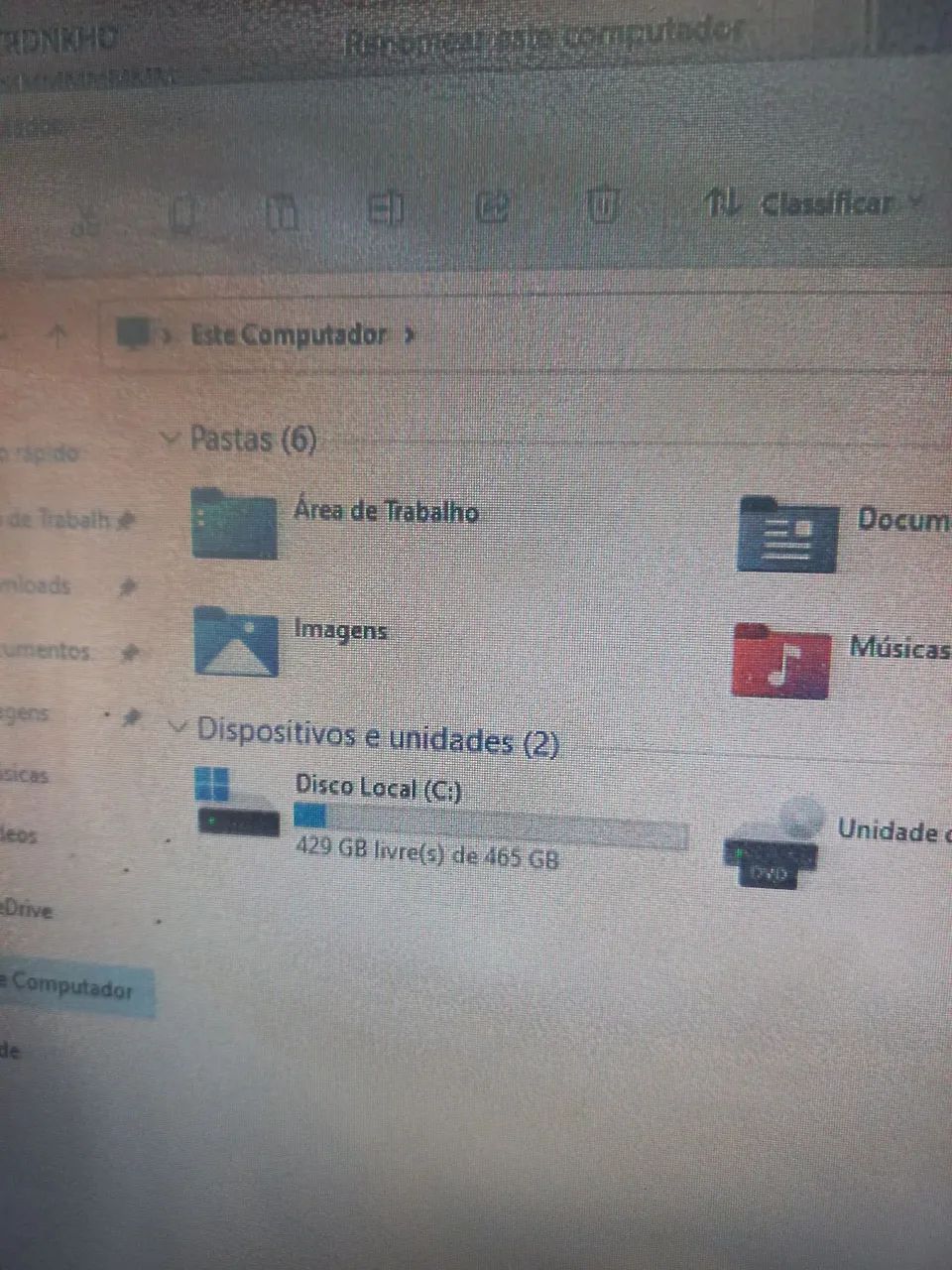This screenshot has height=1270, width=952.
Task: Click the computer icon in address bar
Action: point(134,333)
